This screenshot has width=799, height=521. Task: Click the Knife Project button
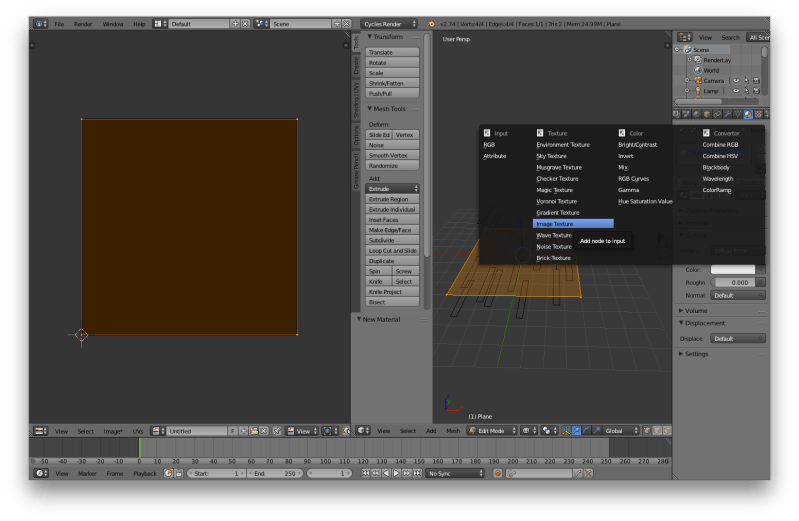tap(392, 292)
